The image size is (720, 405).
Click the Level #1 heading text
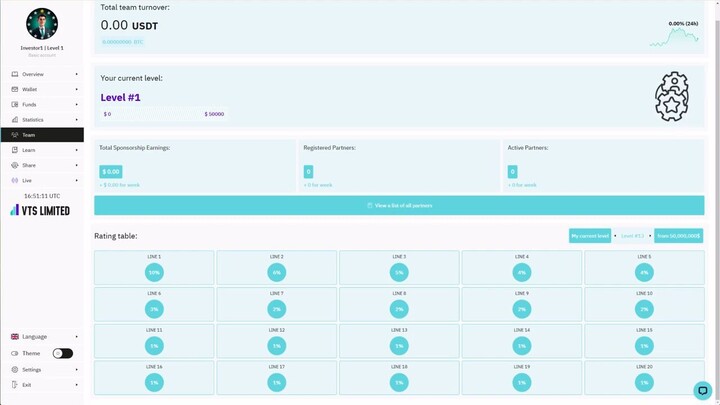(x=120, y=97)
